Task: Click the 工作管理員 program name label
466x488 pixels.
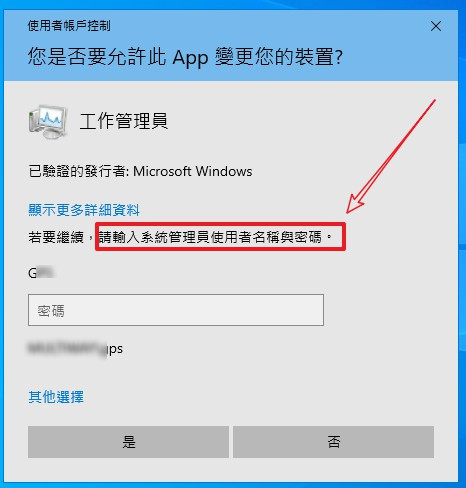Action: pyautogui.click(x=124, y=121)
